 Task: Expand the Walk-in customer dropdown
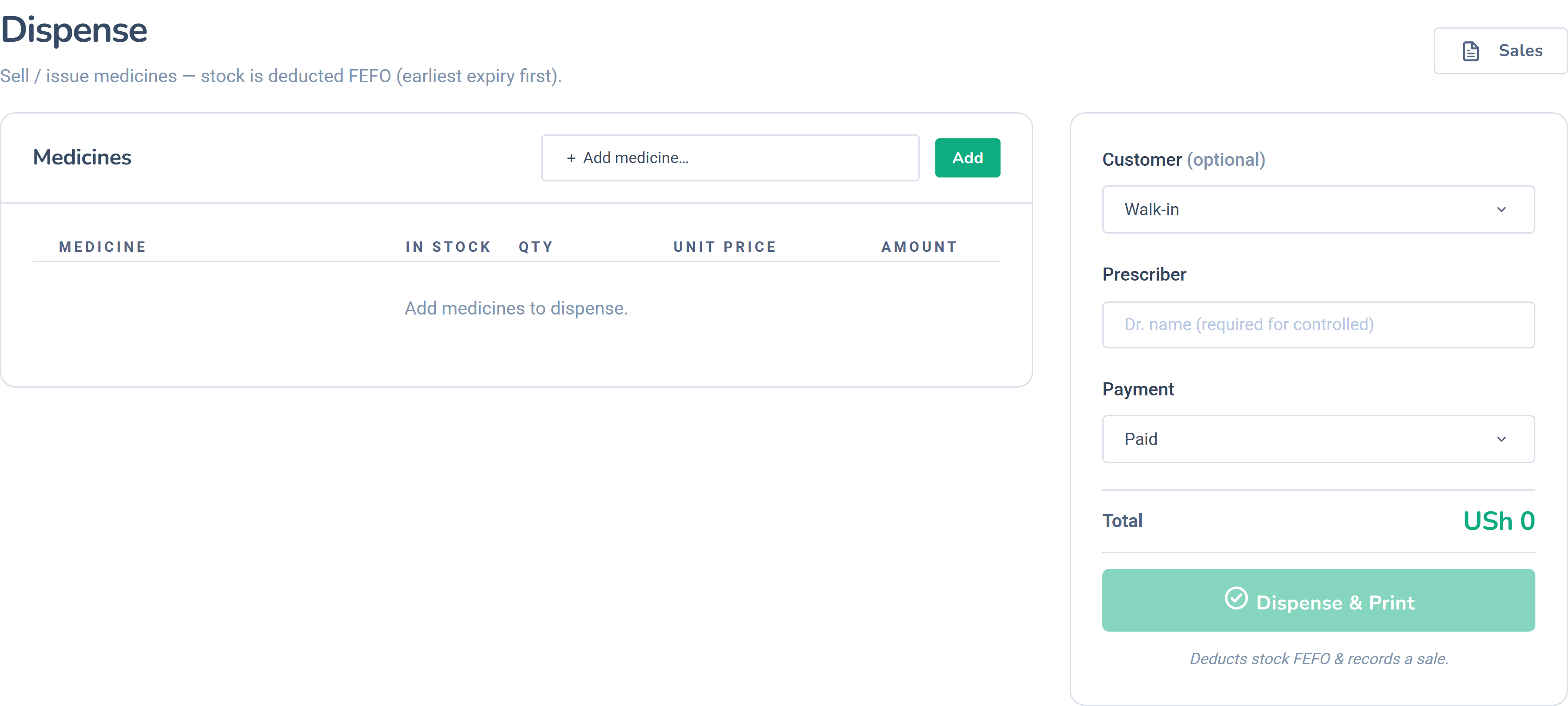[x=1318, y=210]
